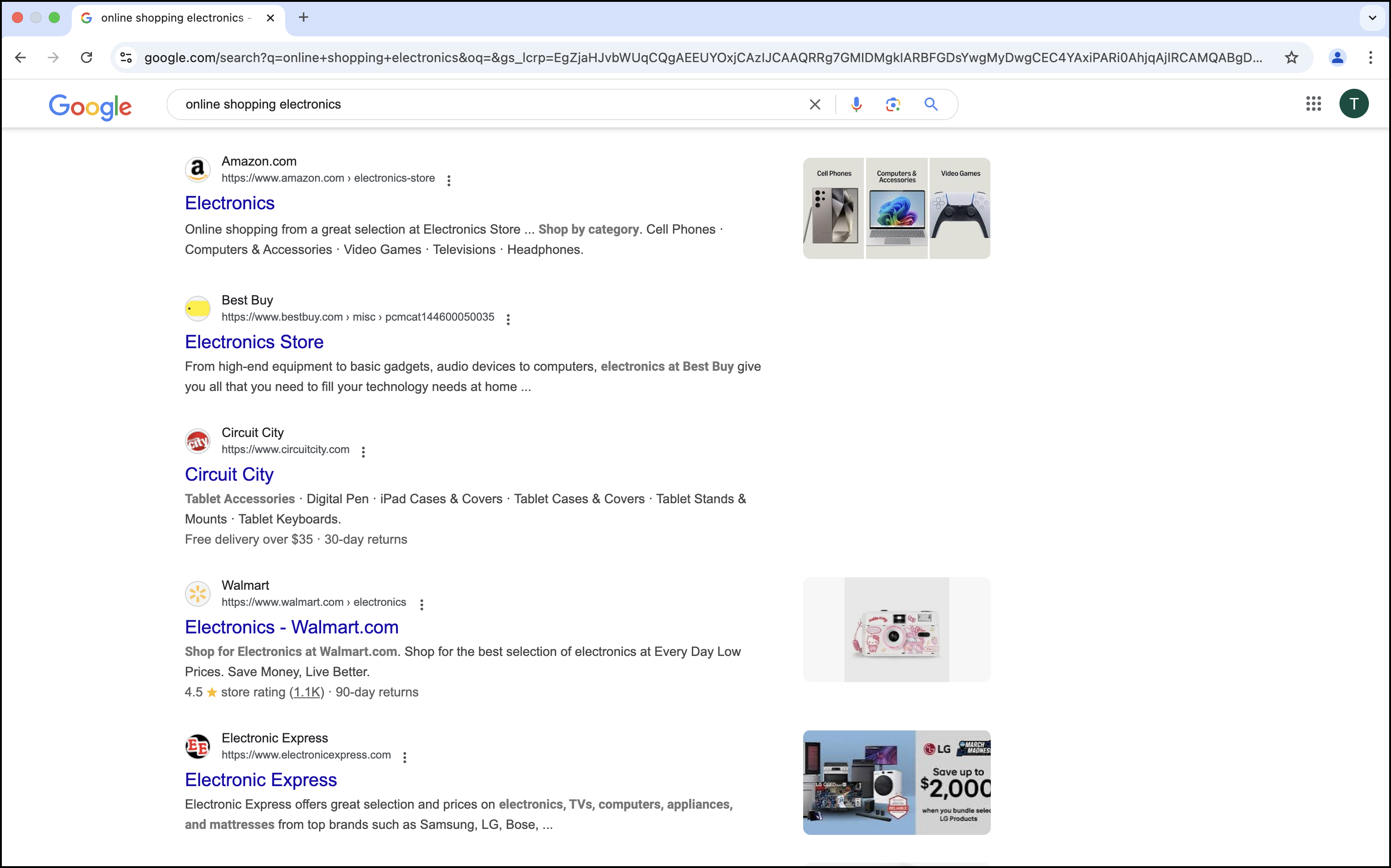The height and width of the screenshot is (868, 1391).
Task: Open 'Electronic Express' result title link
Action: (261, 780)
